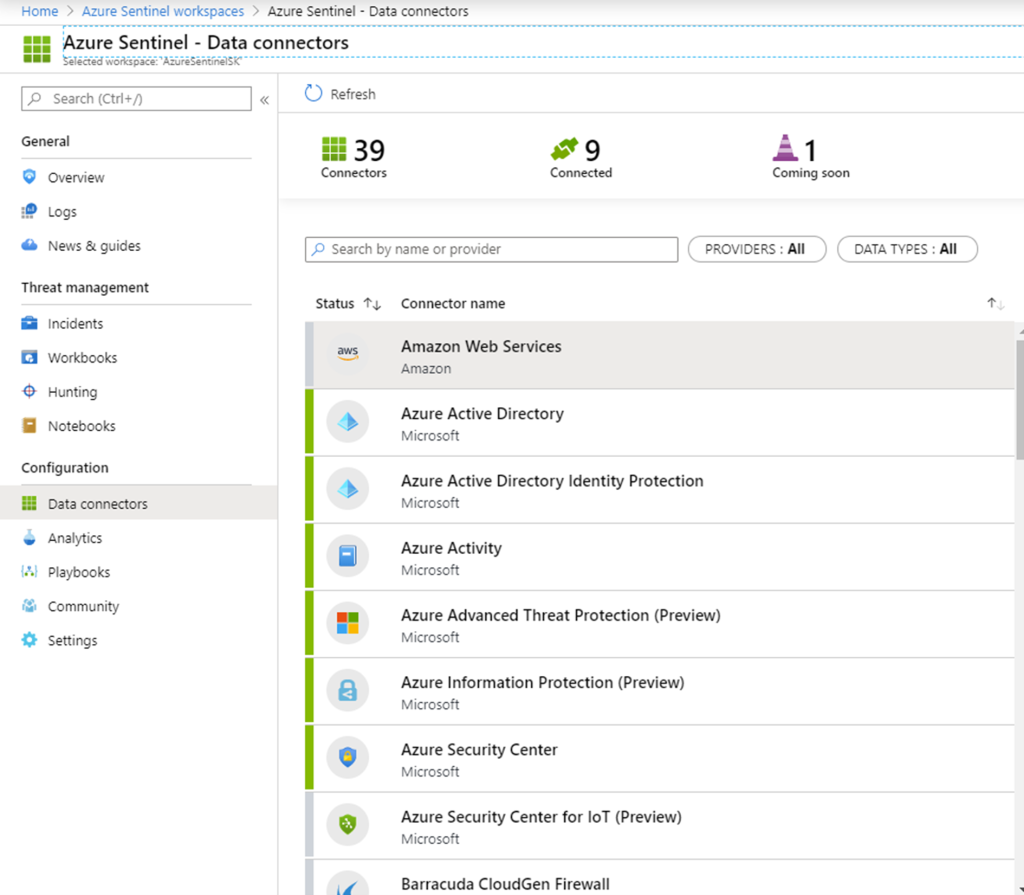Image resolution: width=1024 pixels, height=895 pixels.
Task: Click the Amazon Web Services connector icon
Action: click(347, 354)
